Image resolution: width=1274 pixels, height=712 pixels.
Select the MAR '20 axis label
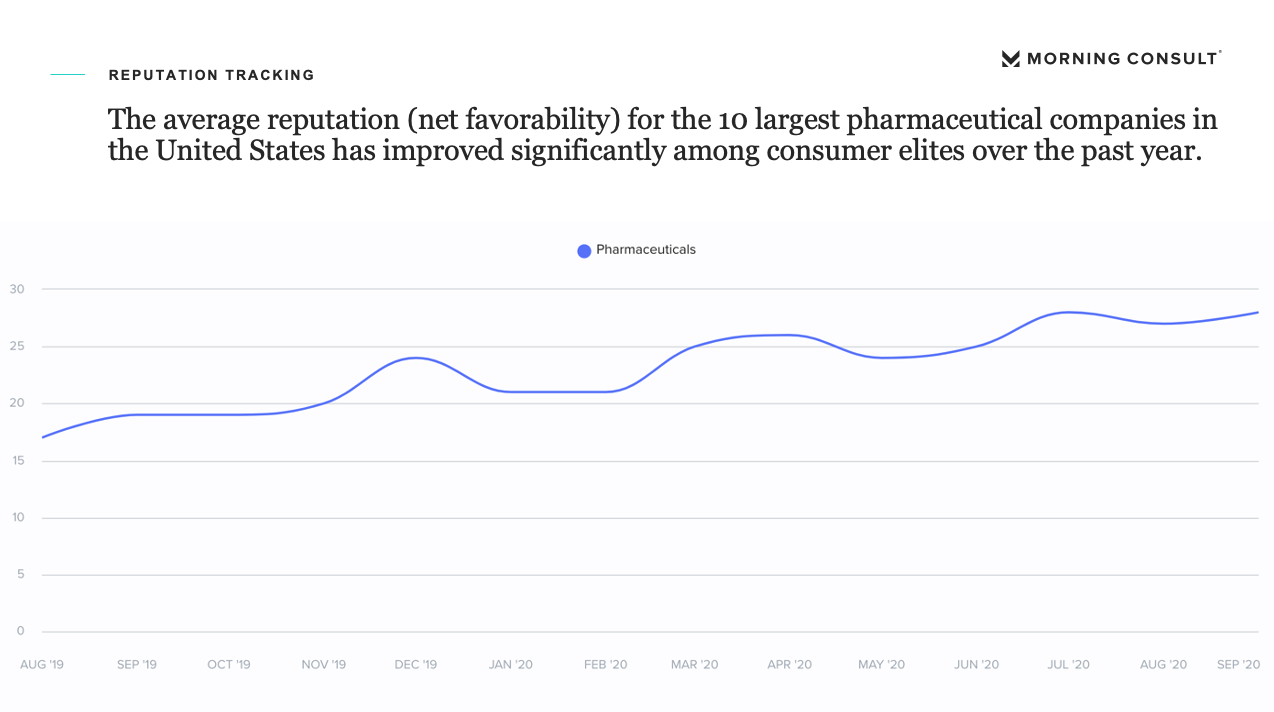coord(694,665)
